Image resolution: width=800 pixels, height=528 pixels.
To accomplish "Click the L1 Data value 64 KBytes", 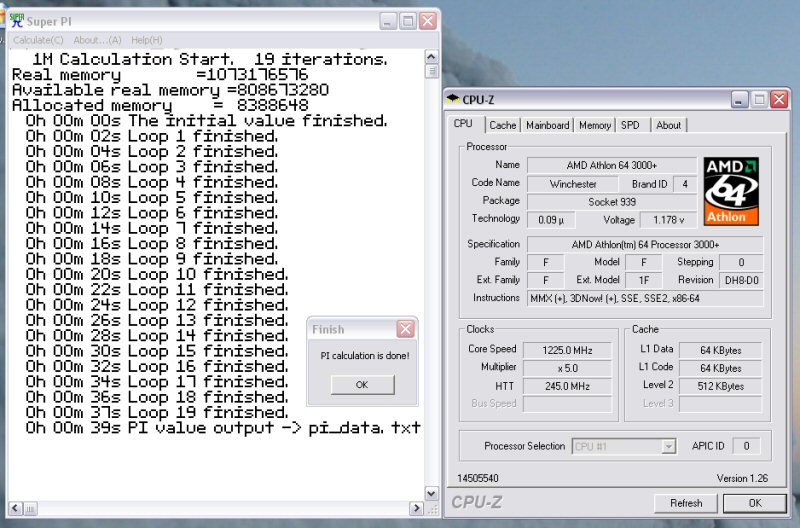I will (x=720, y=350).
